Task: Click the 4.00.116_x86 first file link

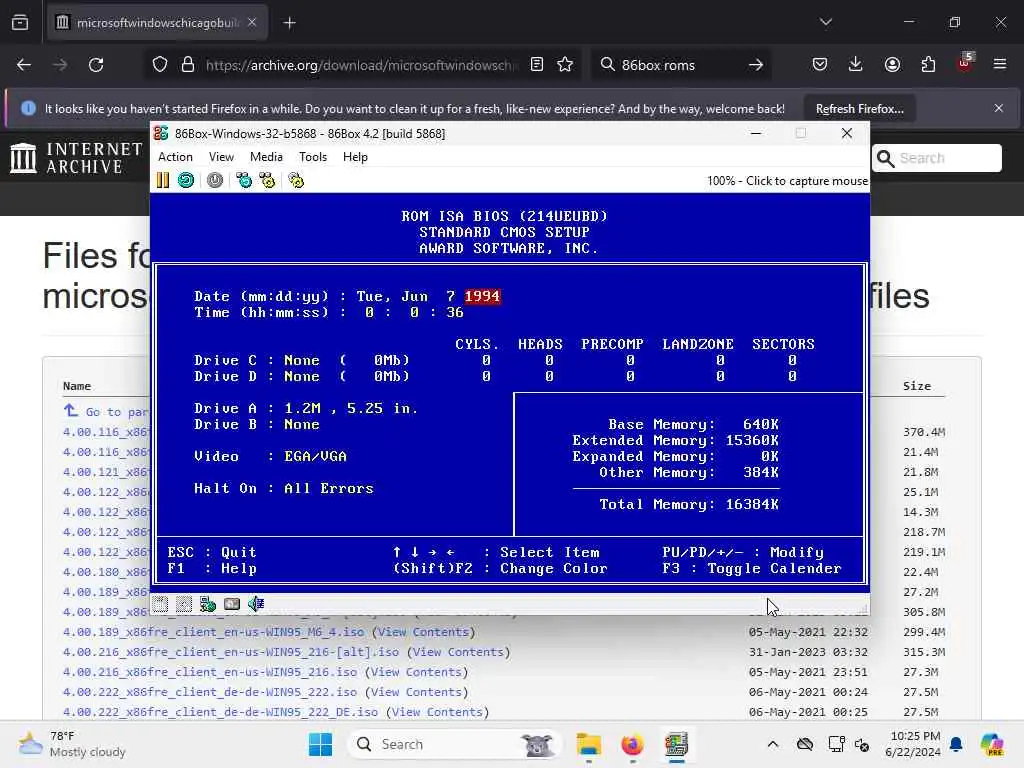Action: 106,432
